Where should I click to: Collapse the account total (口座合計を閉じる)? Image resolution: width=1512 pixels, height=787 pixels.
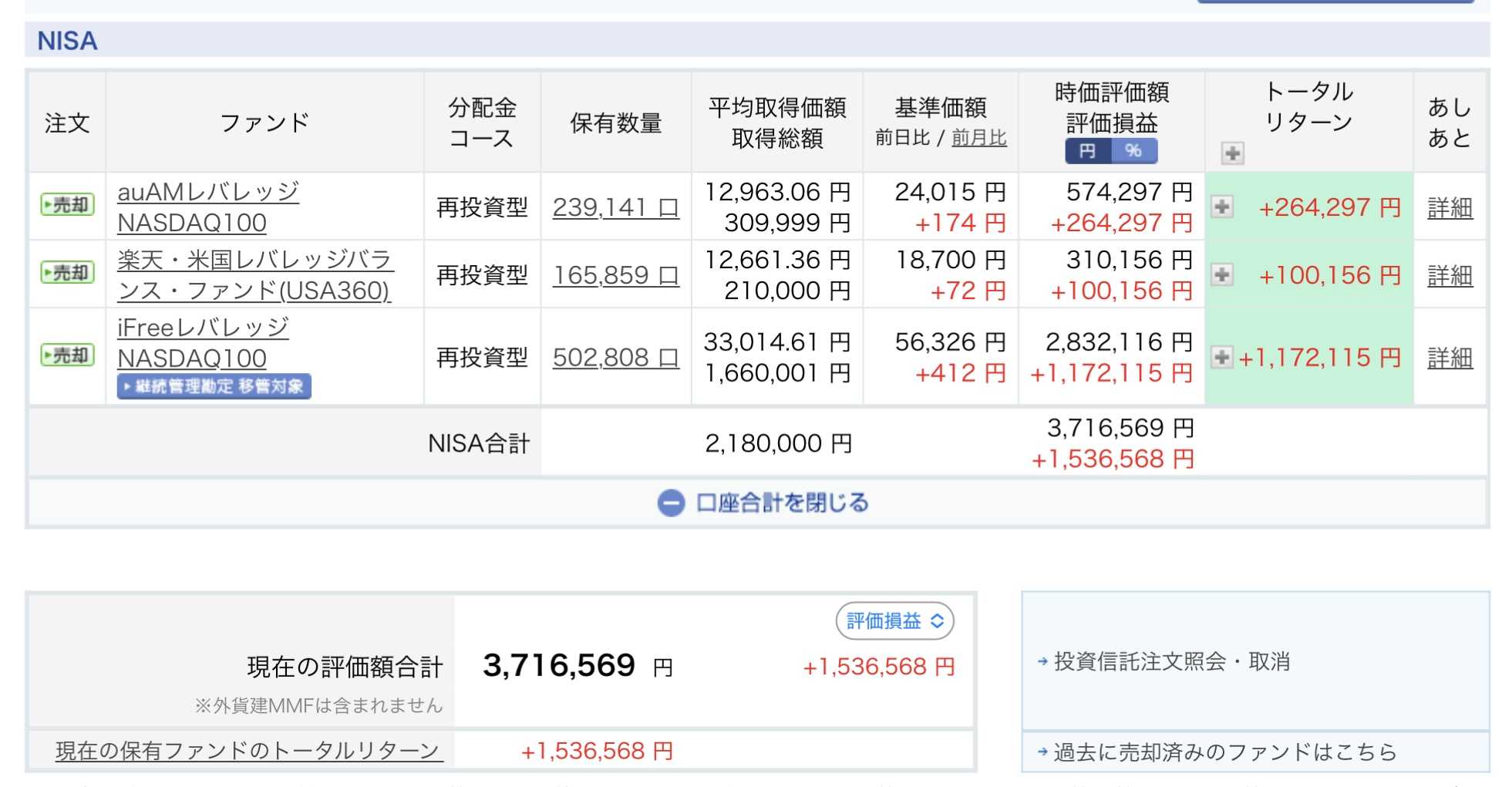point(763,503)
